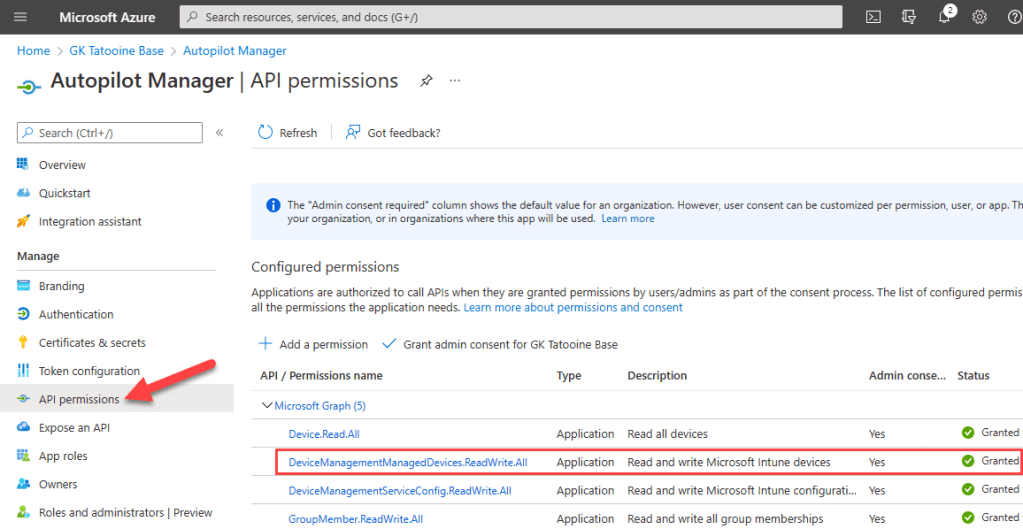This screenshot has height=529, width=1023.
Task: Click 'Read all devices' description cell
Action: 667,434
